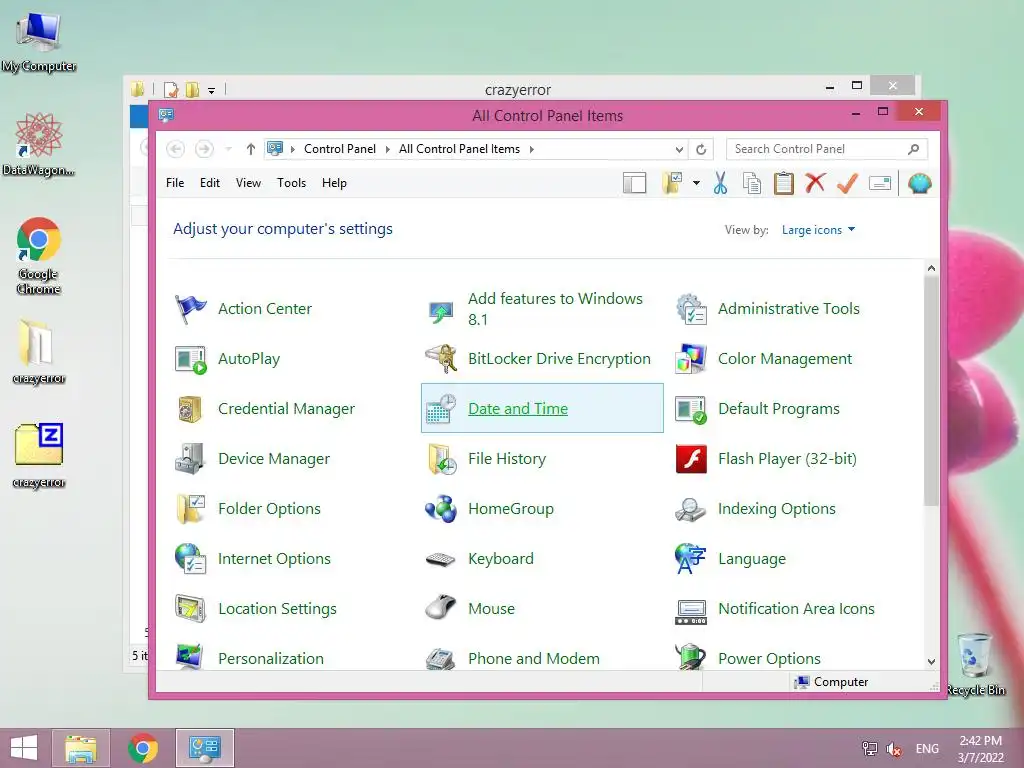Click the Administrative Tools icon

[x=691, y=309]
